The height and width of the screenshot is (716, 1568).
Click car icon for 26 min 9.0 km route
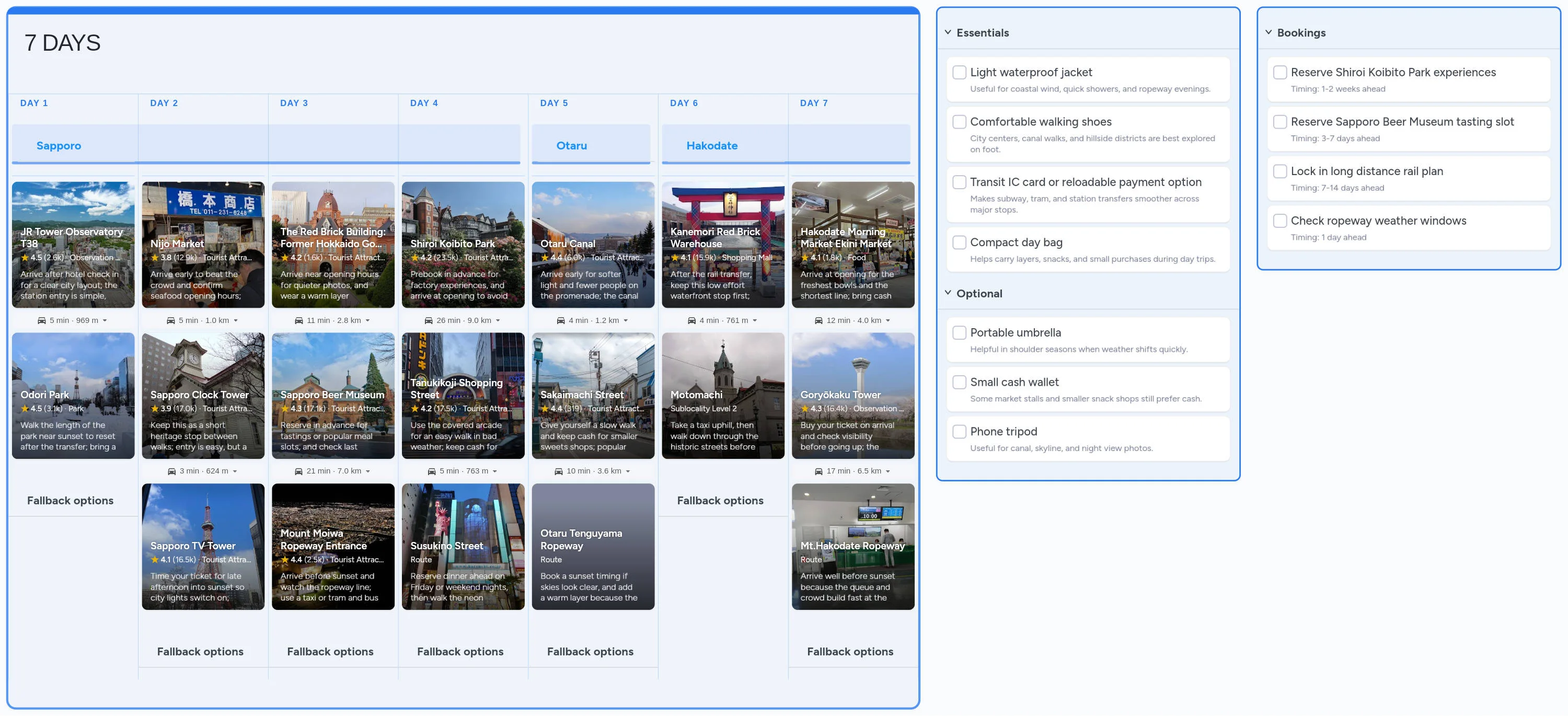pos(429,320)
